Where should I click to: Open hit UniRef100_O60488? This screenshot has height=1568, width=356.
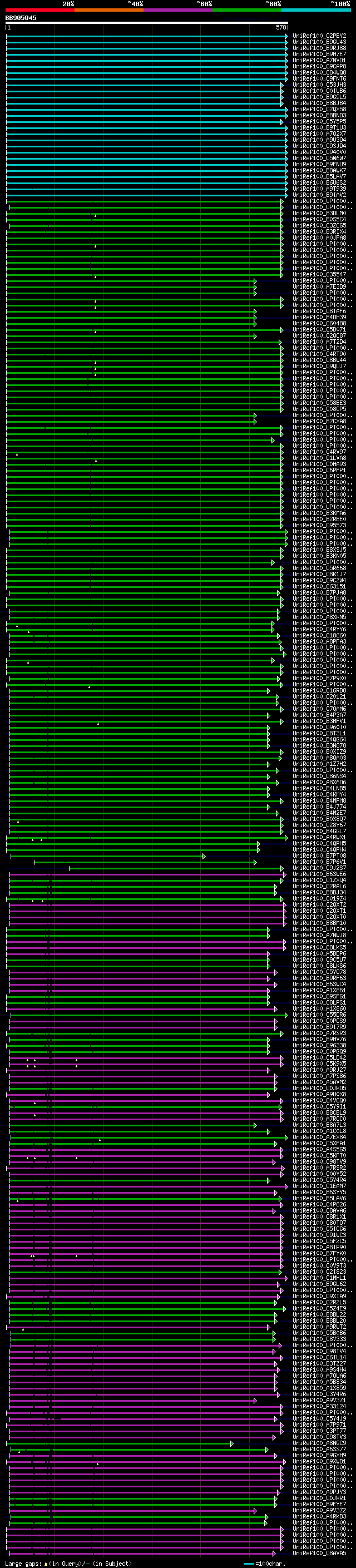click(x=319, y=323)
